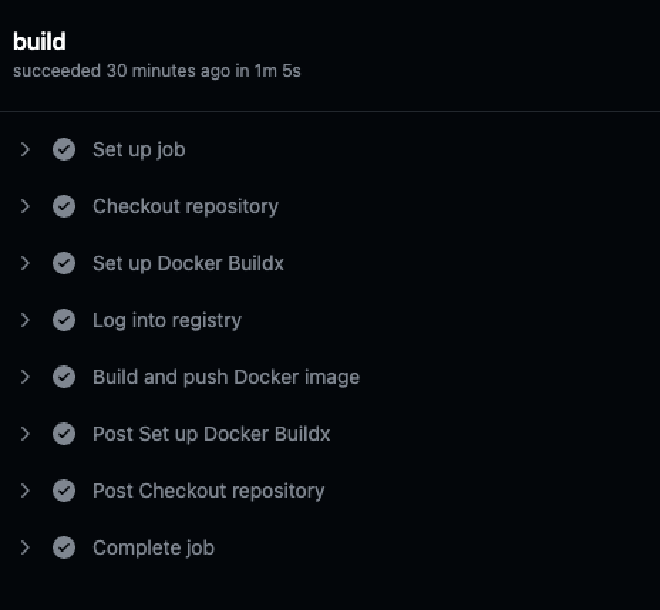660x610 pixels.
Task: Expand the Set up job step chevron
Action: (25, 150)
